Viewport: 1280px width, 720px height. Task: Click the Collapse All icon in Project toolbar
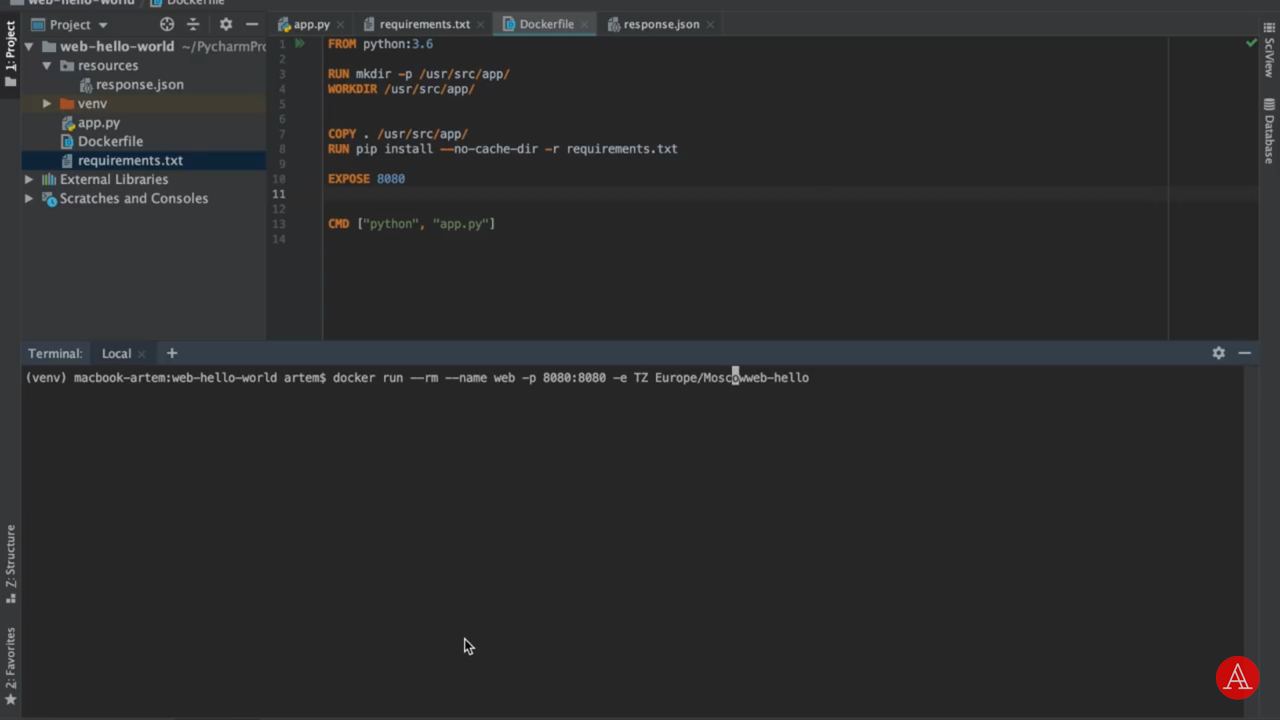click(193, 24)
